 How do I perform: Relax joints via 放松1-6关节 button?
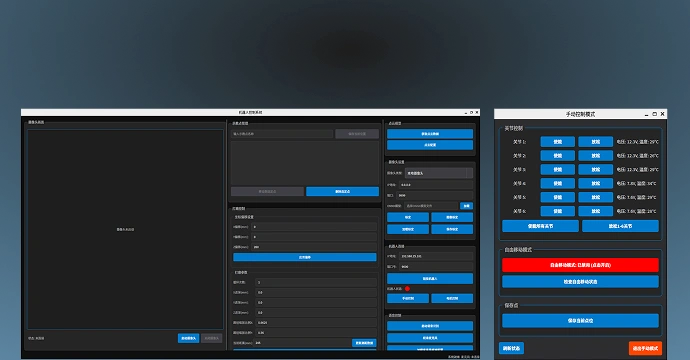(x=620, y=226)
